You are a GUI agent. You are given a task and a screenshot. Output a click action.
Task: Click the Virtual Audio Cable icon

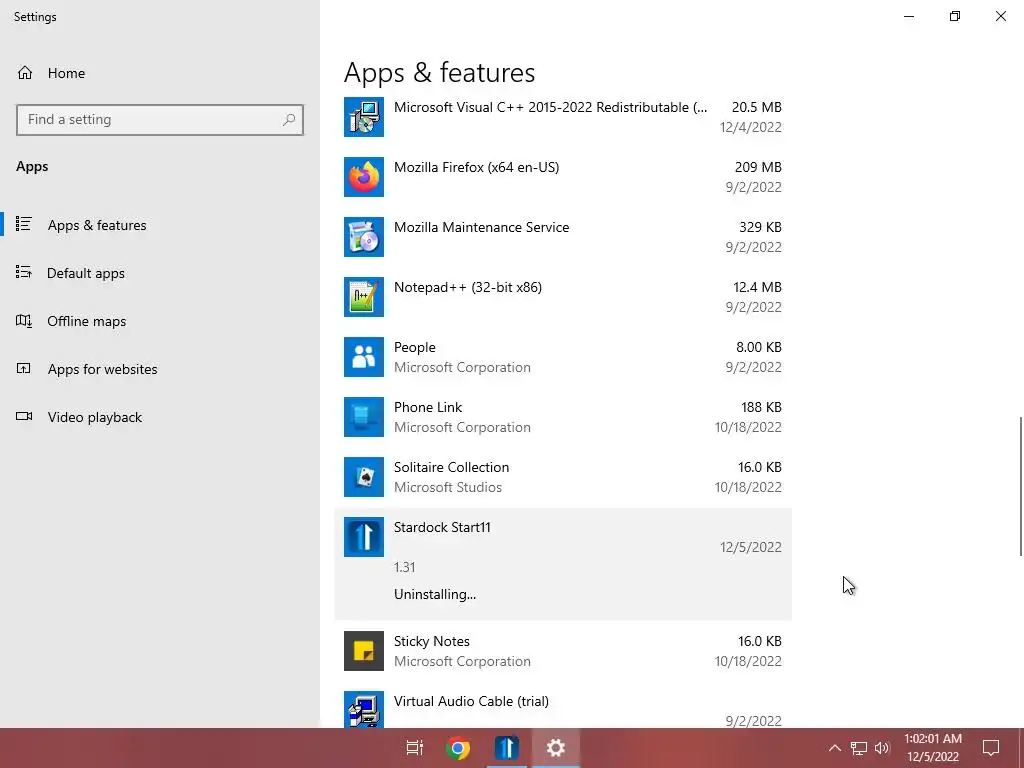[364, 709]
